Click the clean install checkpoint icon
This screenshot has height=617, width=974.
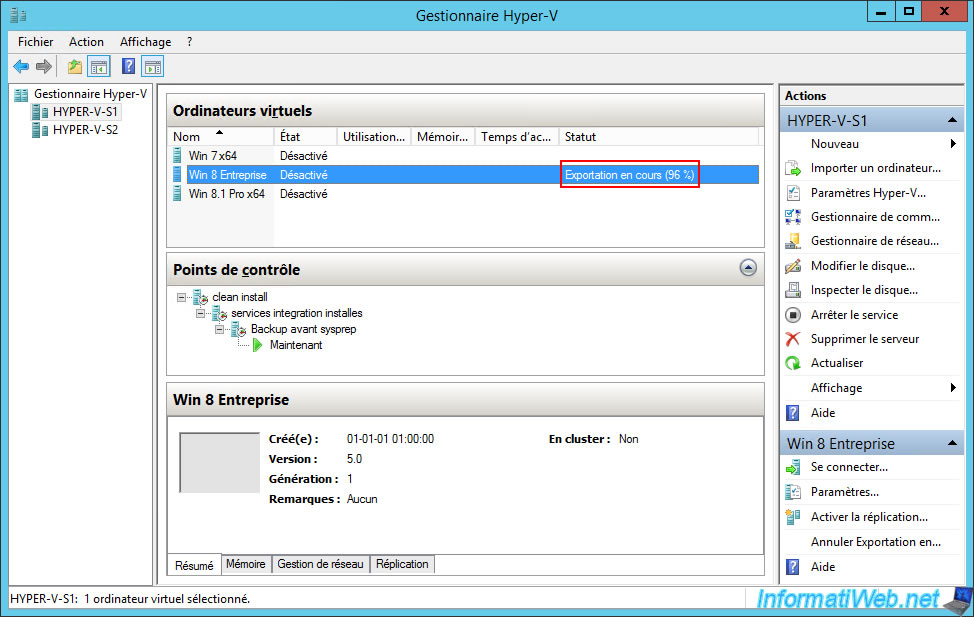point(201,298)
